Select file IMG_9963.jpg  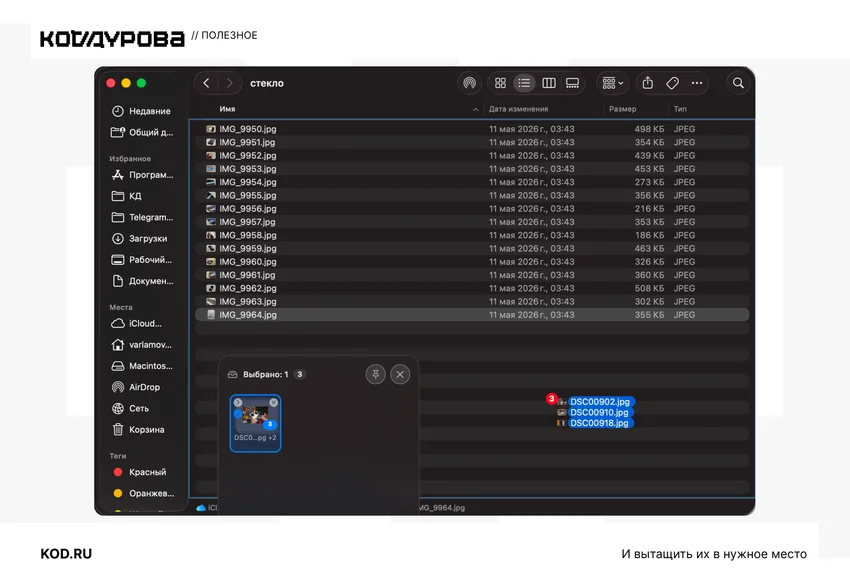[472, 301]
